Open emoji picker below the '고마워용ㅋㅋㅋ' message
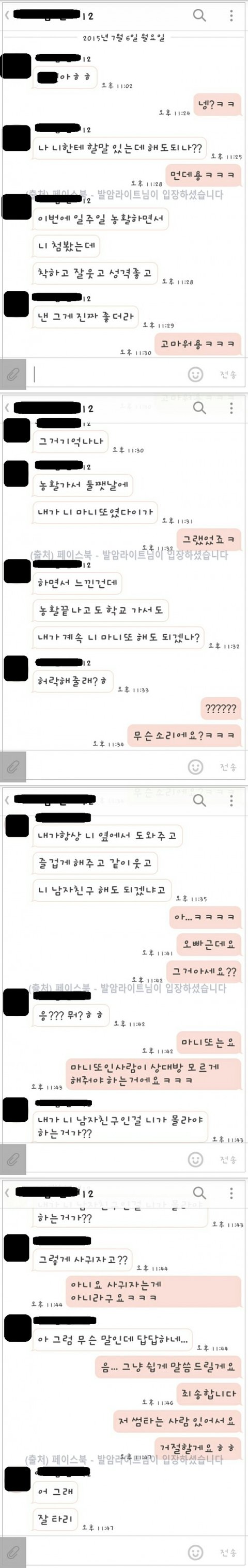This screenshot has width=248, height=1568. (195, 374)
